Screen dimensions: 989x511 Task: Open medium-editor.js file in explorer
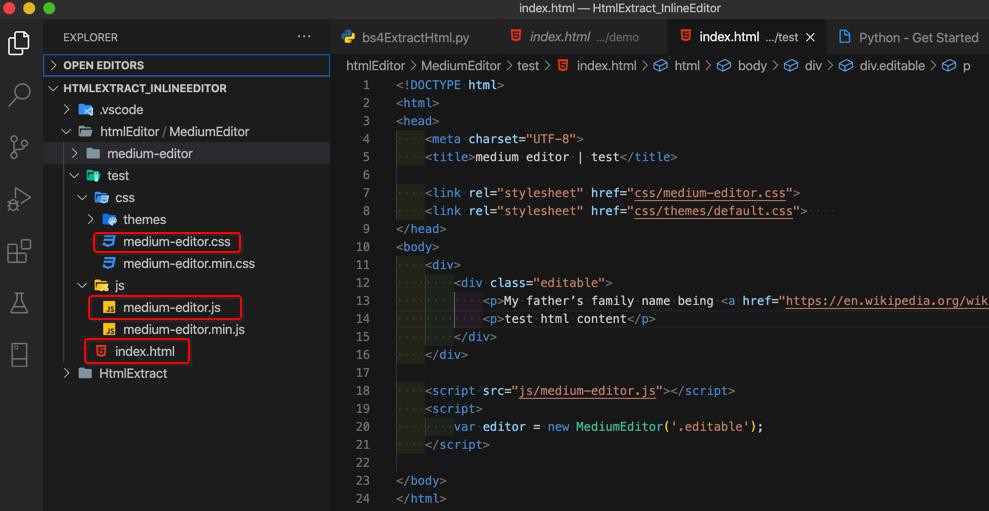[172, 308]
